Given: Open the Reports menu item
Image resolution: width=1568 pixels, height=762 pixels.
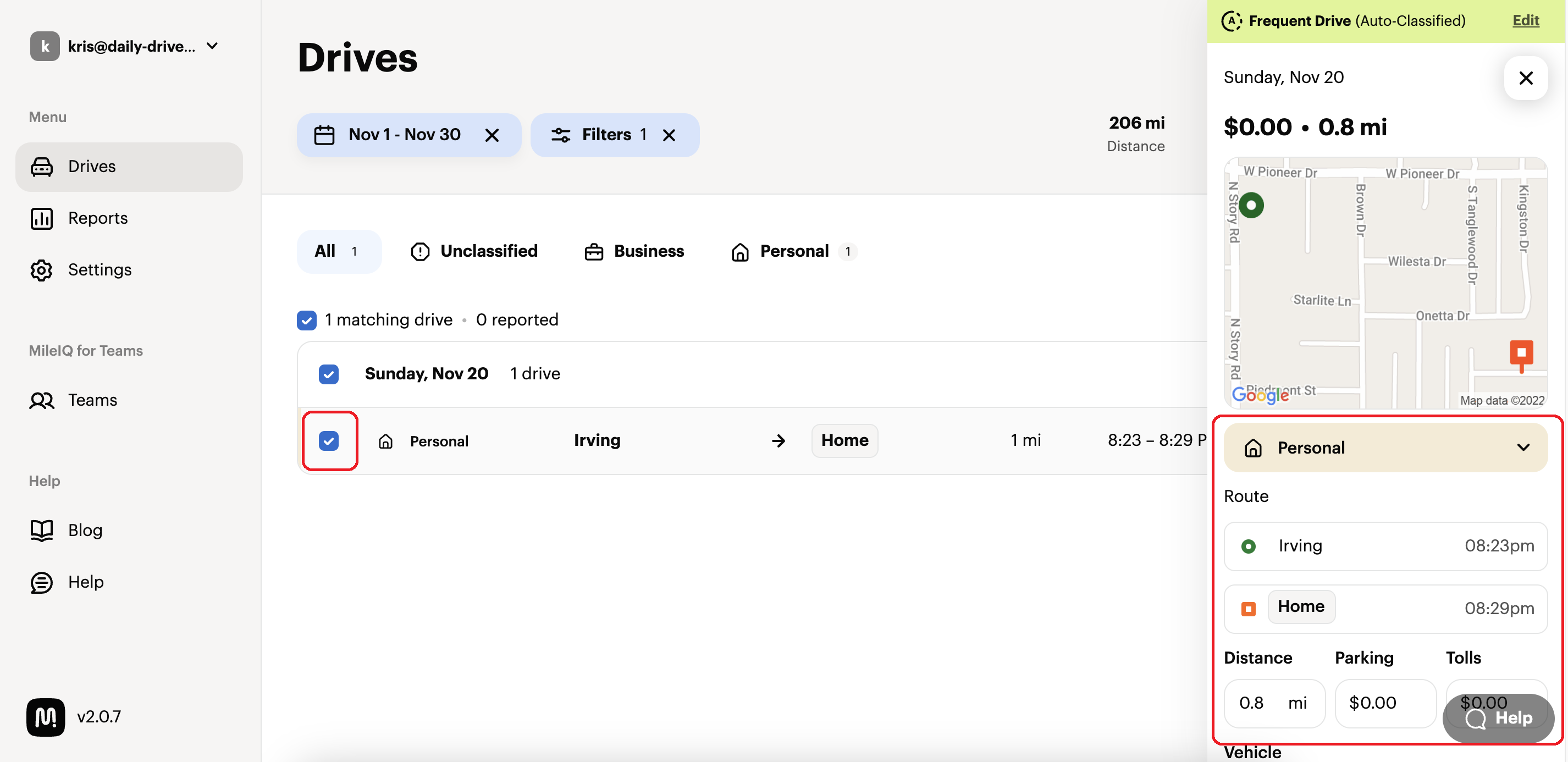Looking at the screenshot, I should coord(129,218).
